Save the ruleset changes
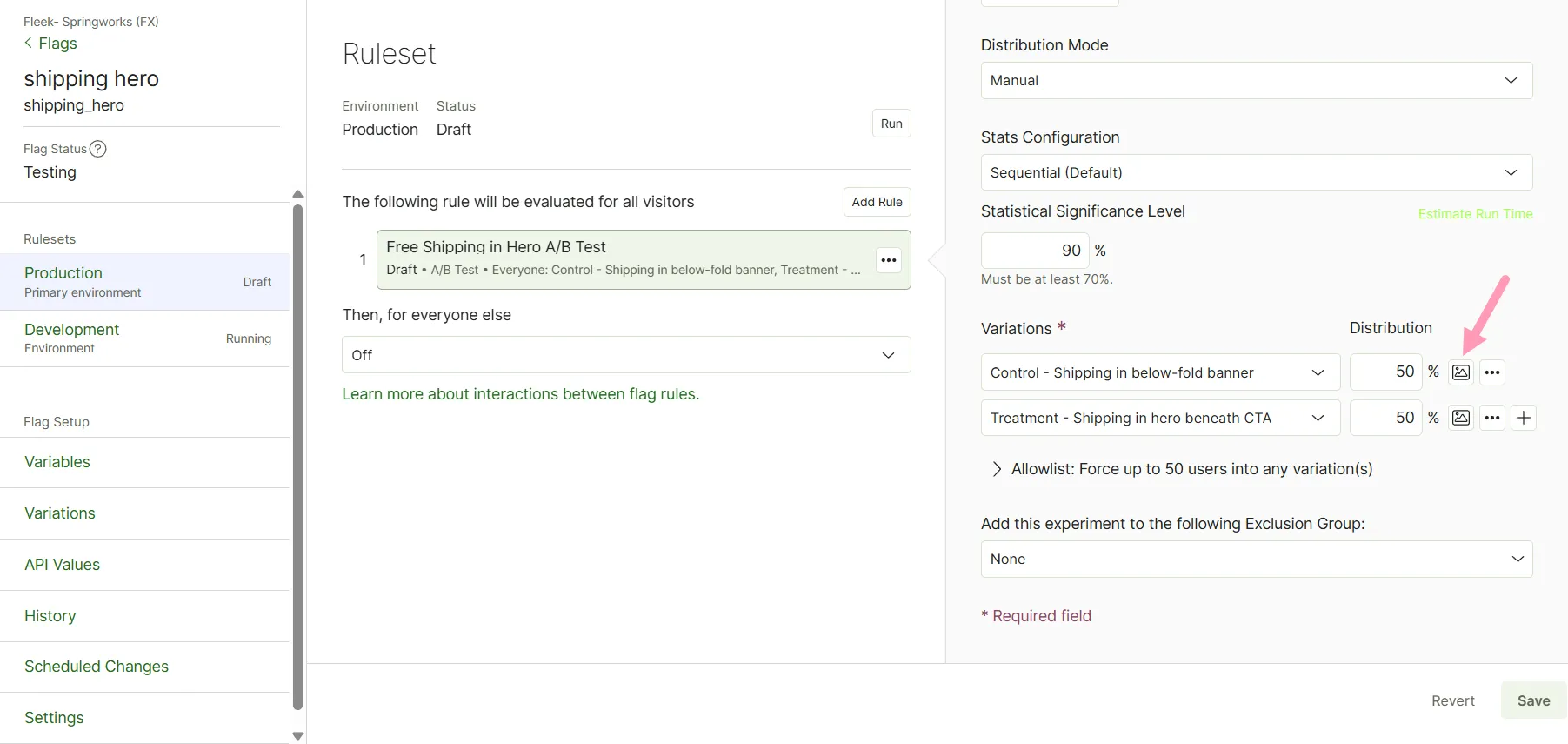The height and width of the screenshot is (744, 1568). pyautogui.click(x=1533, y=700)
